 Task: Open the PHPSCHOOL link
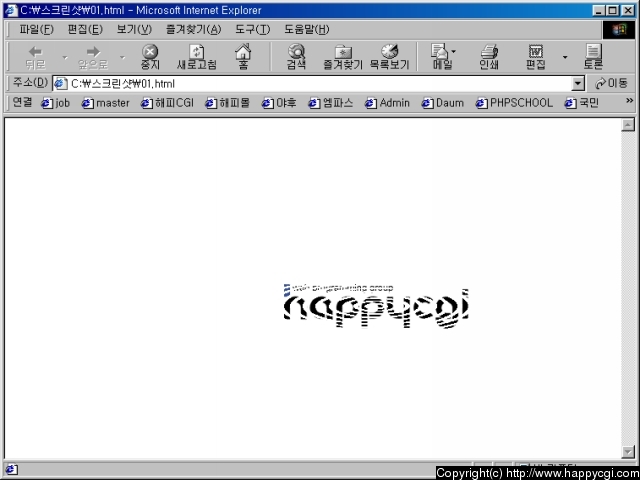click(514, 103)
